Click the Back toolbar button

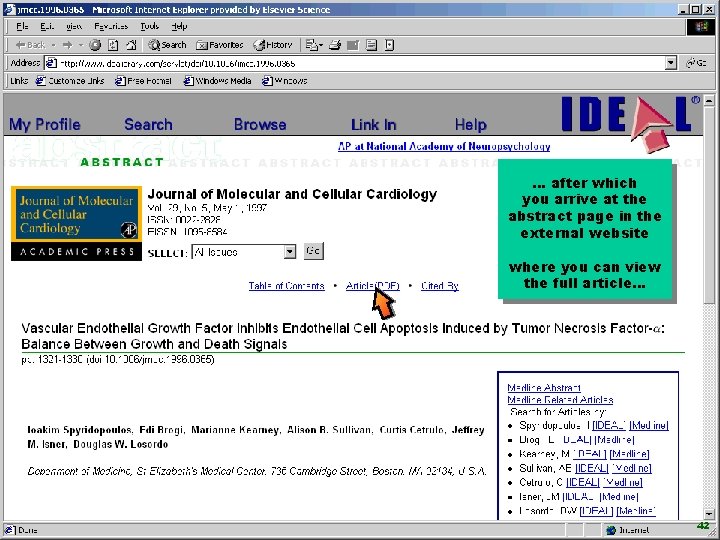[x=30, y=45]
